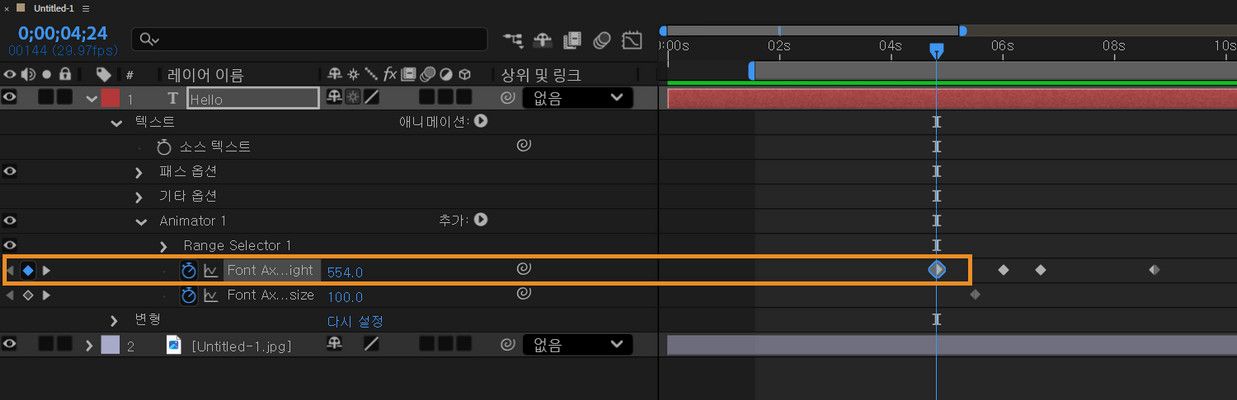Click the 3D layer cube column header
Screen dimensions: 1237x400
coord(466,75)
